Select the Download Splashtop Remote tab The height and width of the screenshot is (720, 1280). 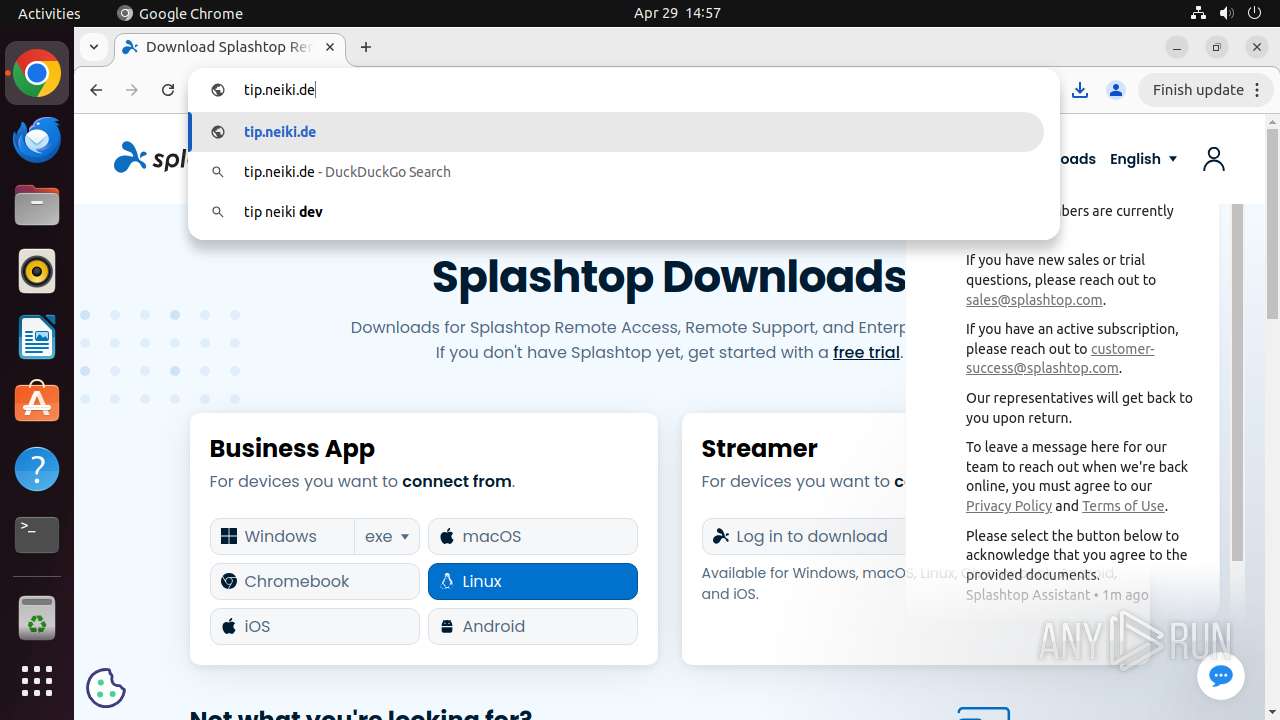pos(229,47)
